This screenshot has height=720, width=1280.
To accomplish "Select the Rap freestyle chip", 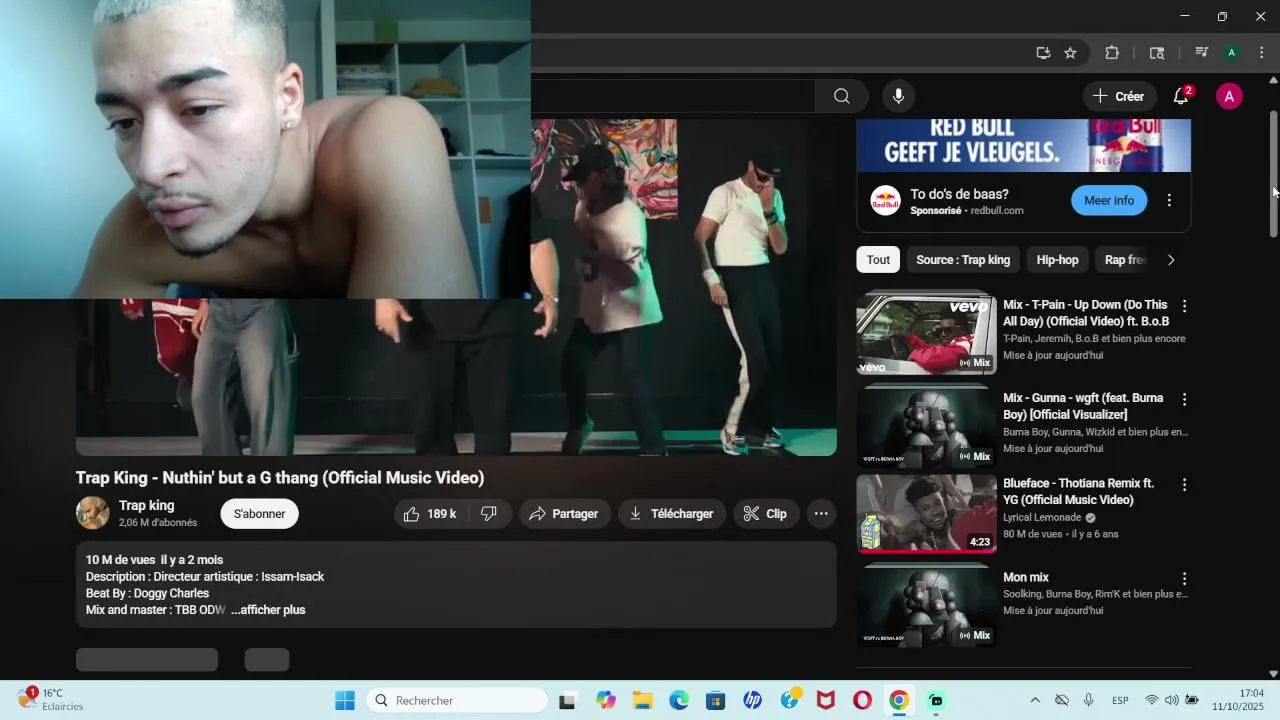I will 1124,260.
